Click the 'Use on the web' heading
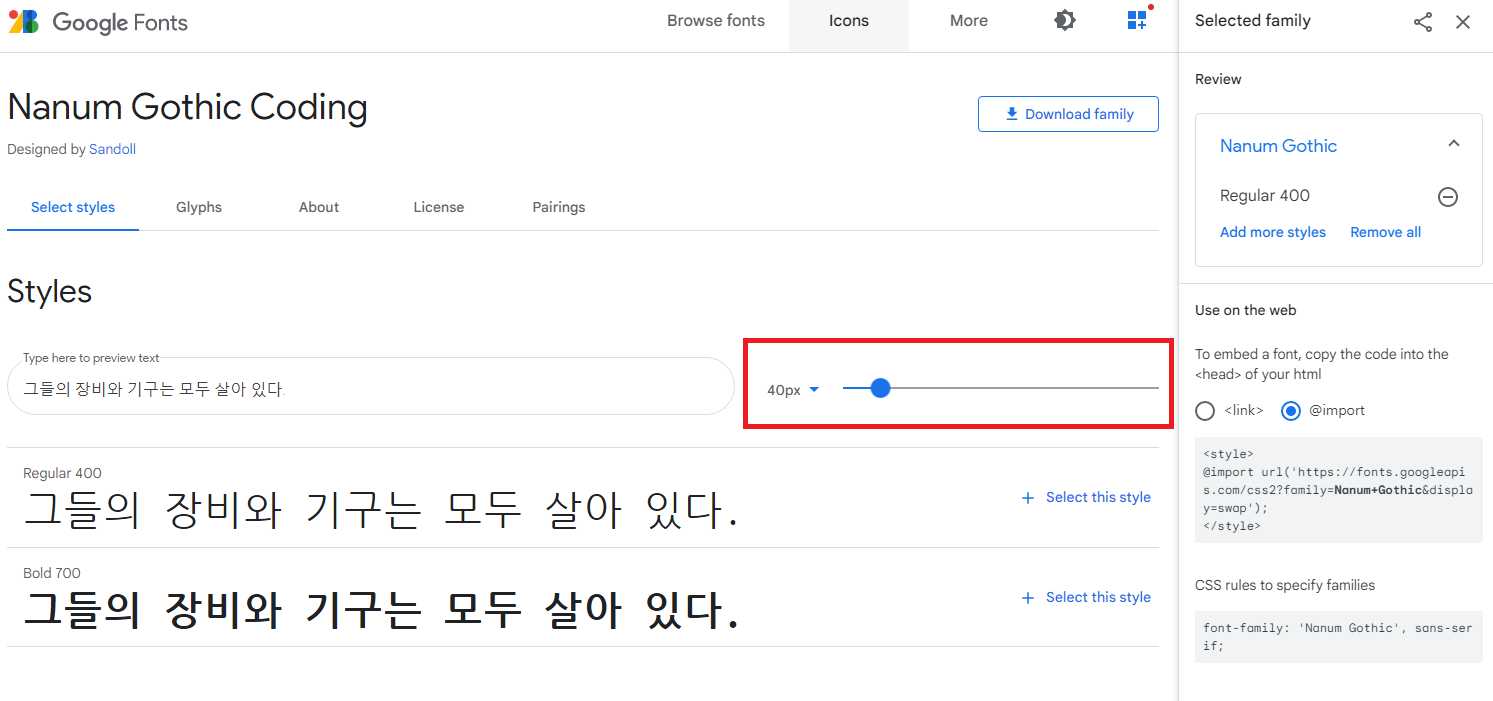Viewport: 1493px width, 701px height. pyautogui.click(x=1245, y=310)
